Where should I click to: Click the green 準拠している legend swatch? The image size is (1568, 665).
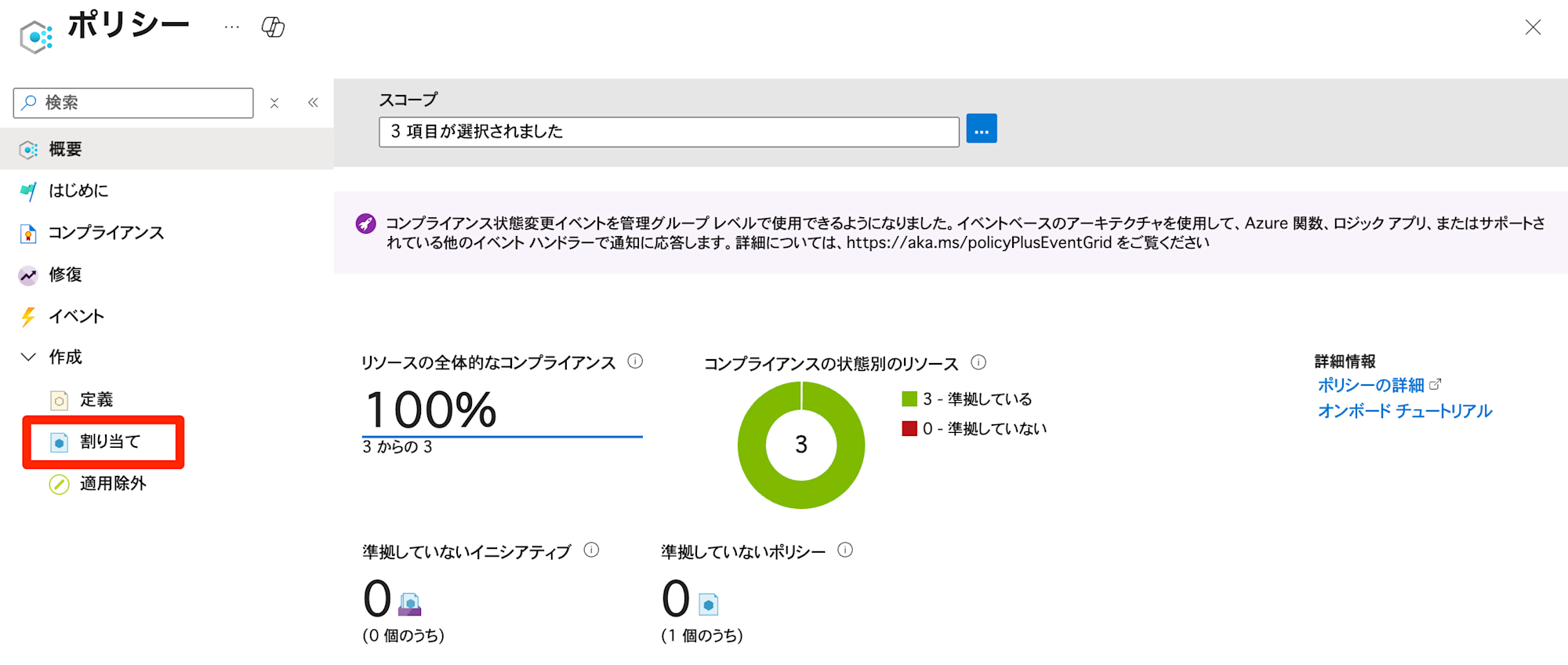pyautogui.click(x=909, y=399)
